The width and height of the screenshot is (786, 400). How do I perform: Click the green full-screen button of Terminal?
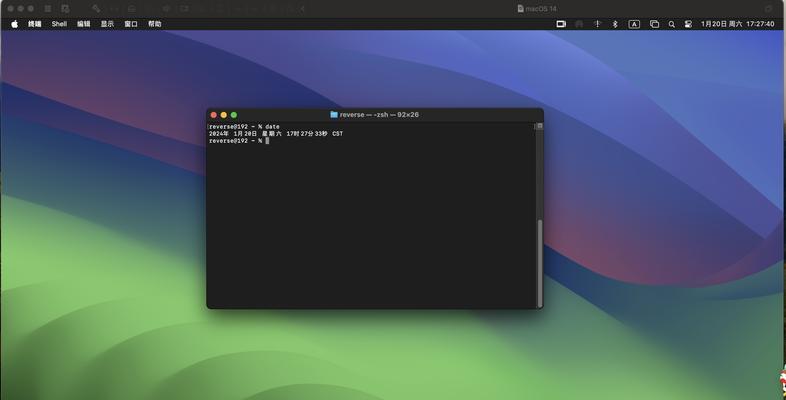(x=235, y=115)
